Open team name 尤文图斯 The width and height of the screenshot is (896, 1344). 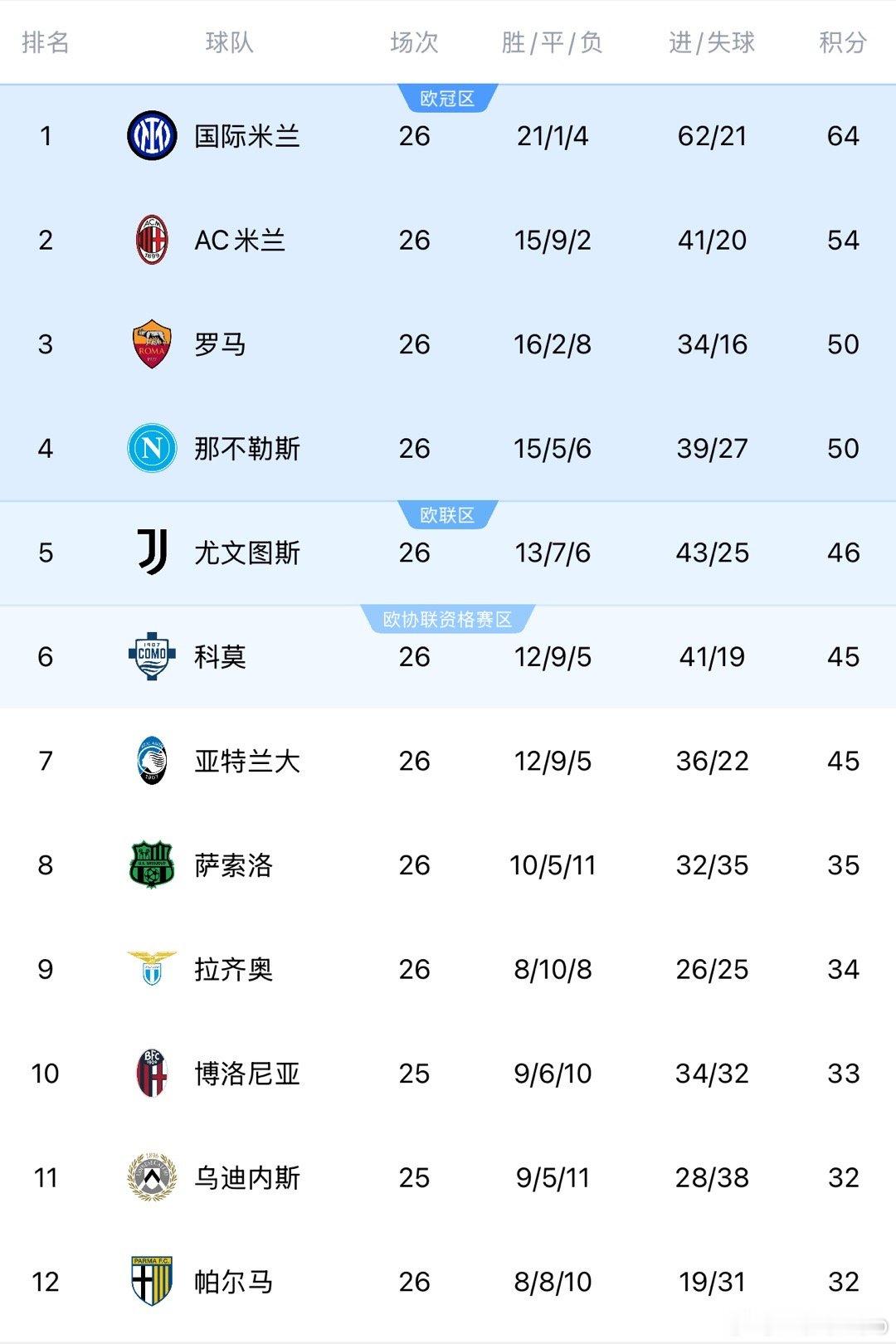tap(247, 553)
